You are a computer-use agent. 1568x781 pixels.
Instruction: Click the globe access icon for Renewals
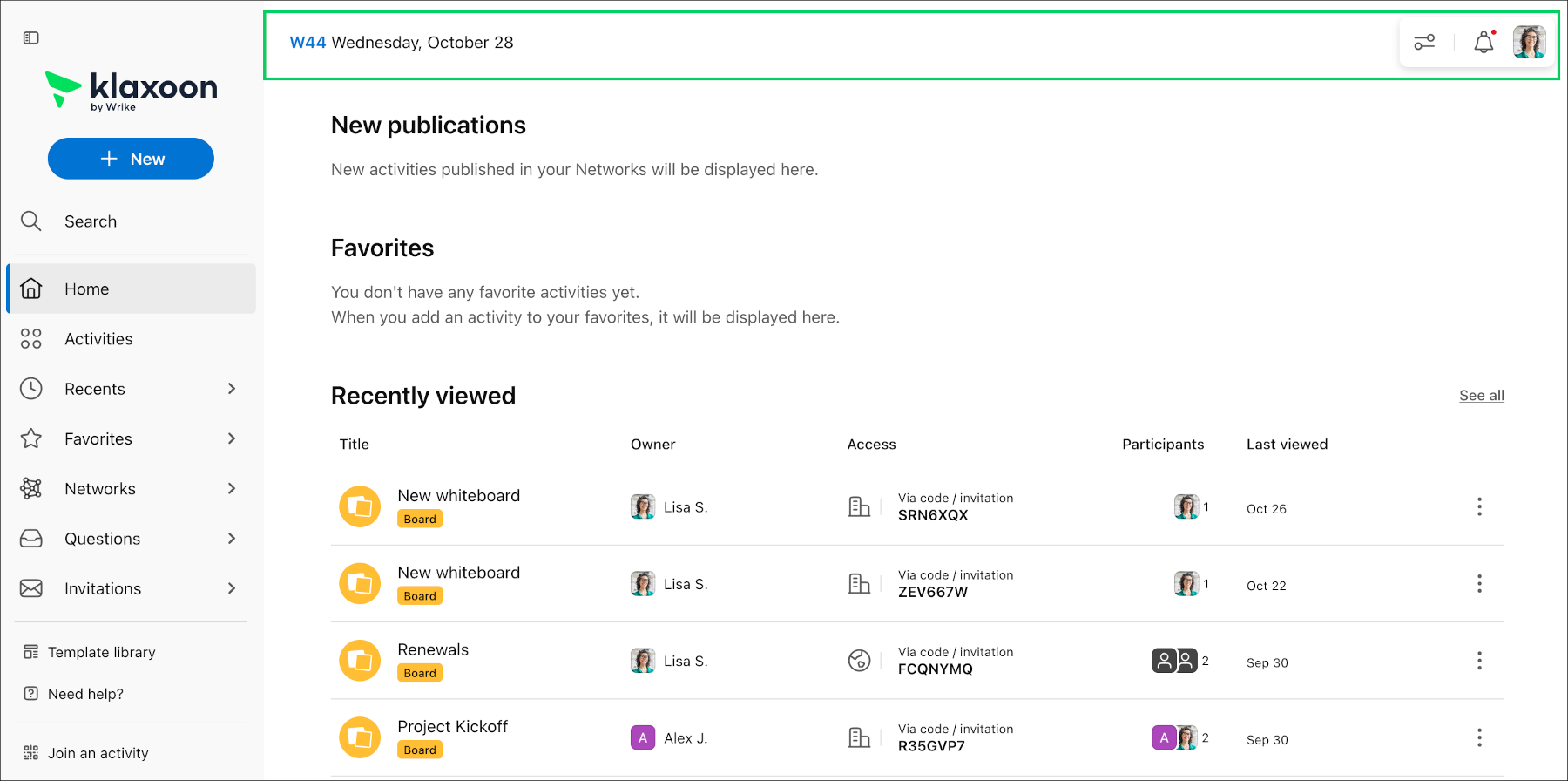[x=859, y=661]
